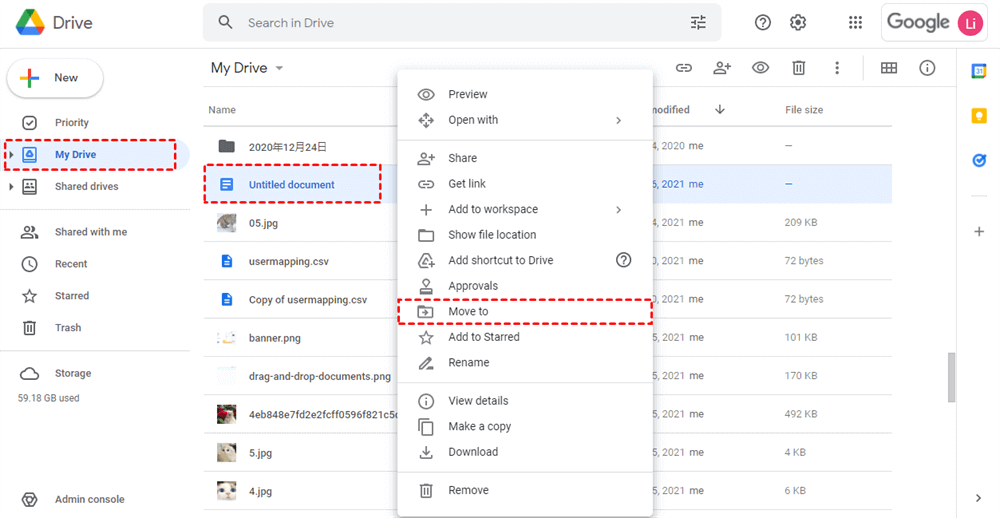1000x518 pixels.
Task: Toggle preview with the eye icon
Action: click(760, 68)
